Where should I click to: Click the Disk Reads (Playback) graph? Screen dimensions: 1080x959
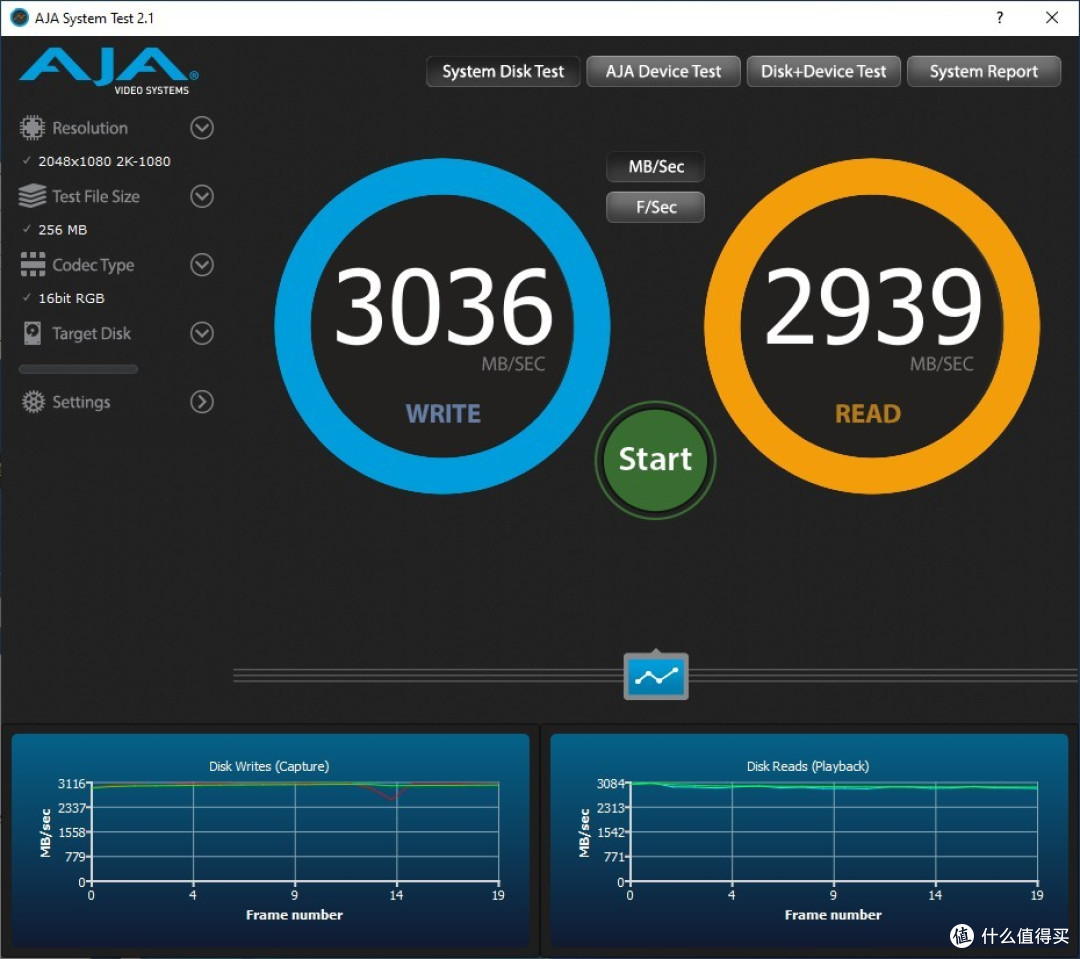(809, 838)
